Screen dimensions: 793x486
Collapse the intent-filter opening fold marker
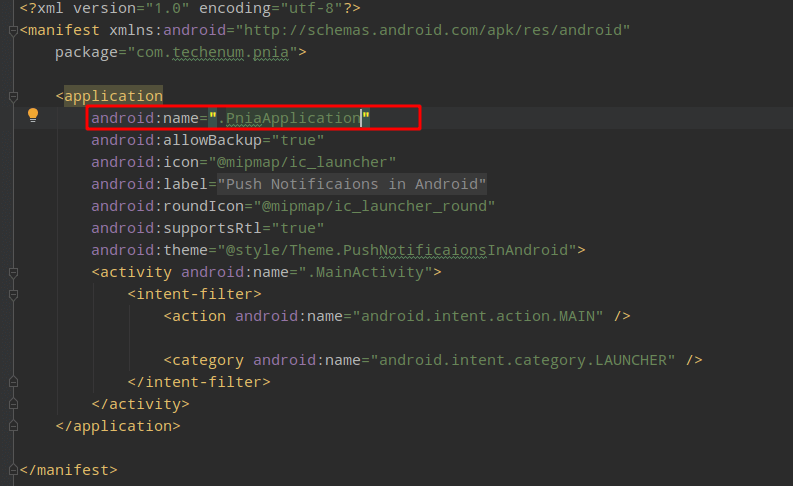tap(14, 294)
